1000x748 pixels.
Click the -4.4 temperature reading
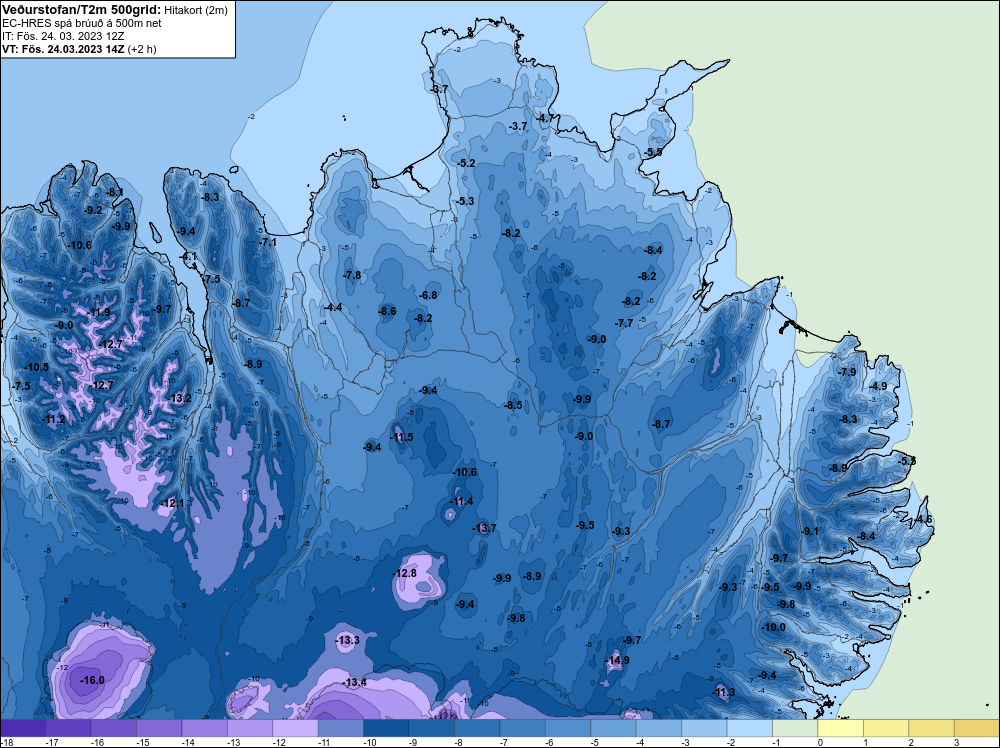(333, 307)
